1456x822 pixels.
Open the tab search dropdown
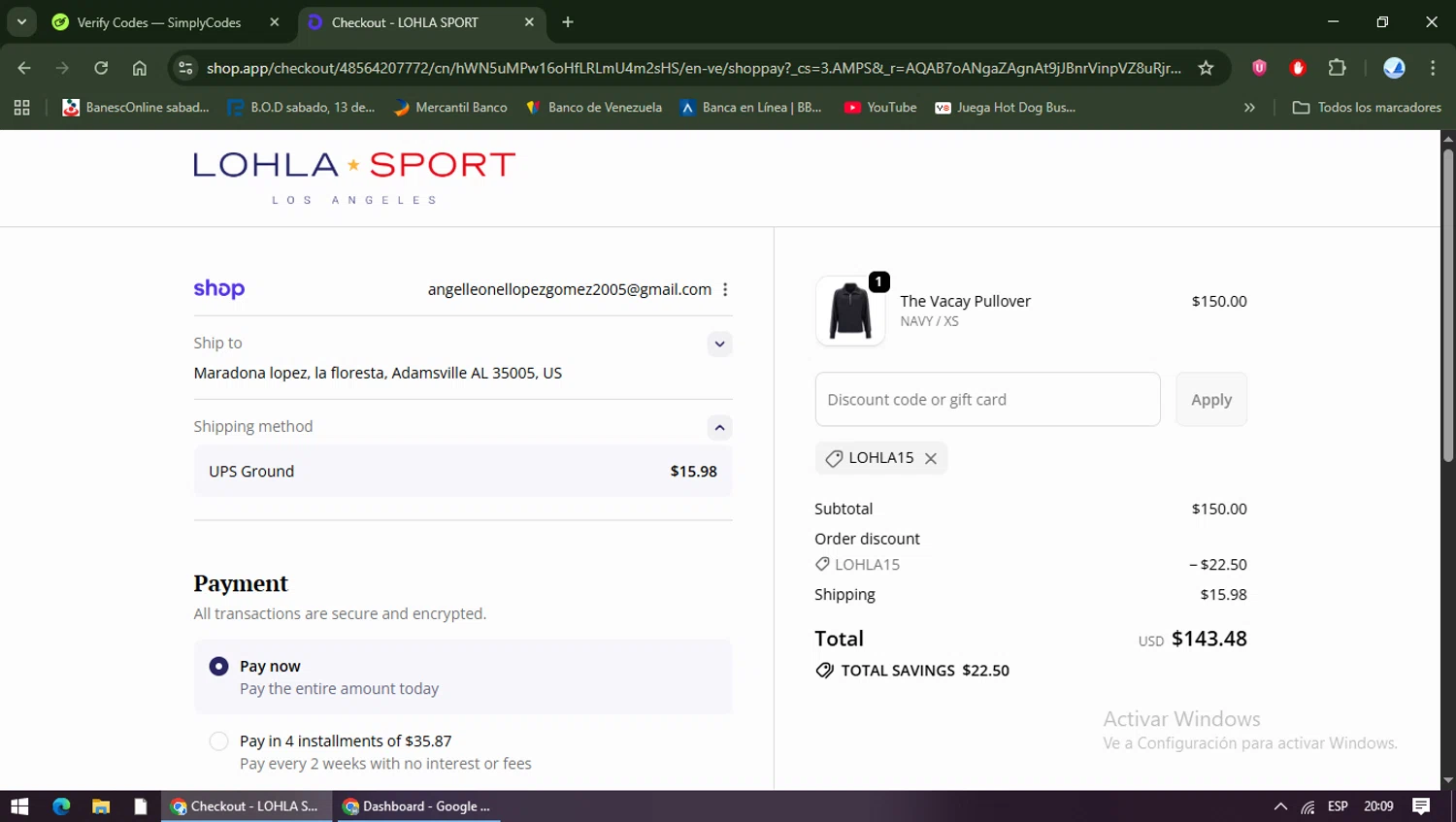coord(21,22)
